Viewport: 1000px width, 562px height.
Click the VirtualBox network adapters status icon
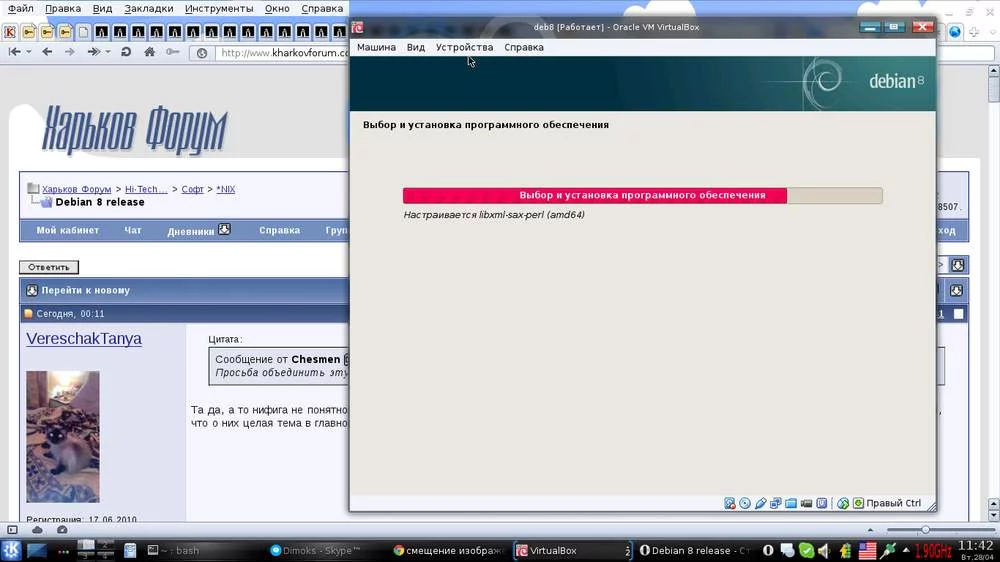776,503
